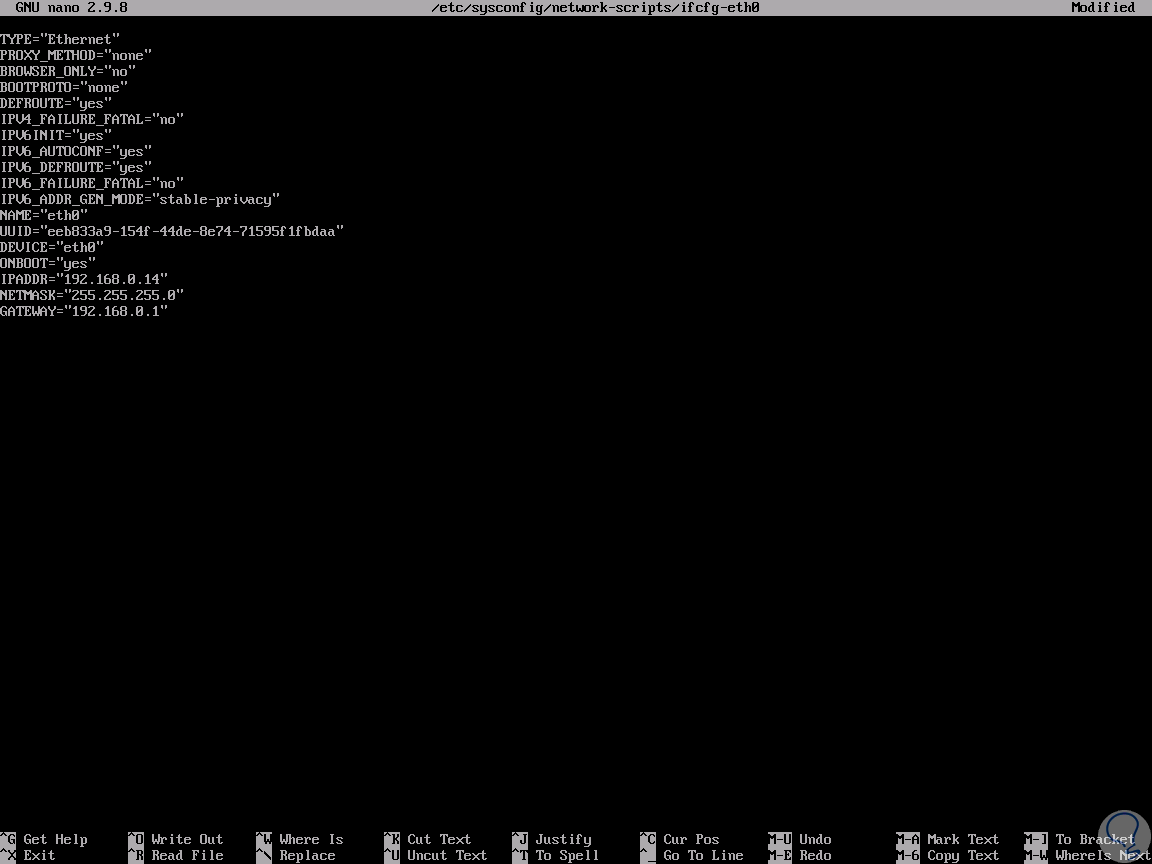
Task: Click the Uncut Text shortcut label
Action: pos(447,855)
